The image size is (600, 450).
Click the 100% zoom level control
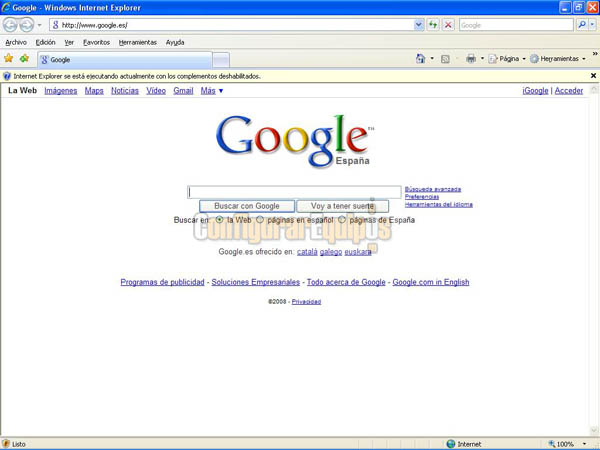[x=561, y=444]
